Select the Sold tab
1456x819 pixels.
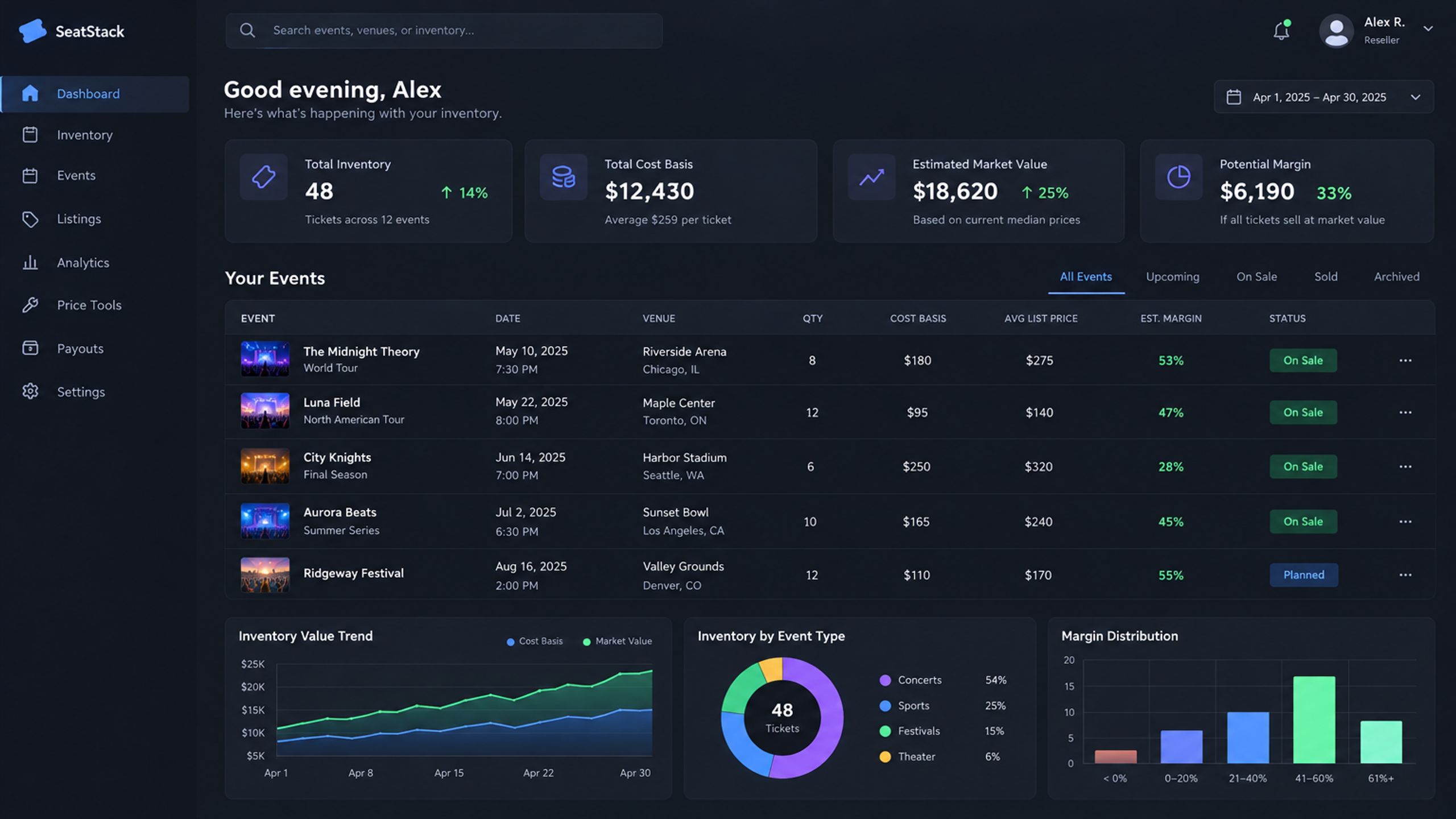tap(1326, 277)
